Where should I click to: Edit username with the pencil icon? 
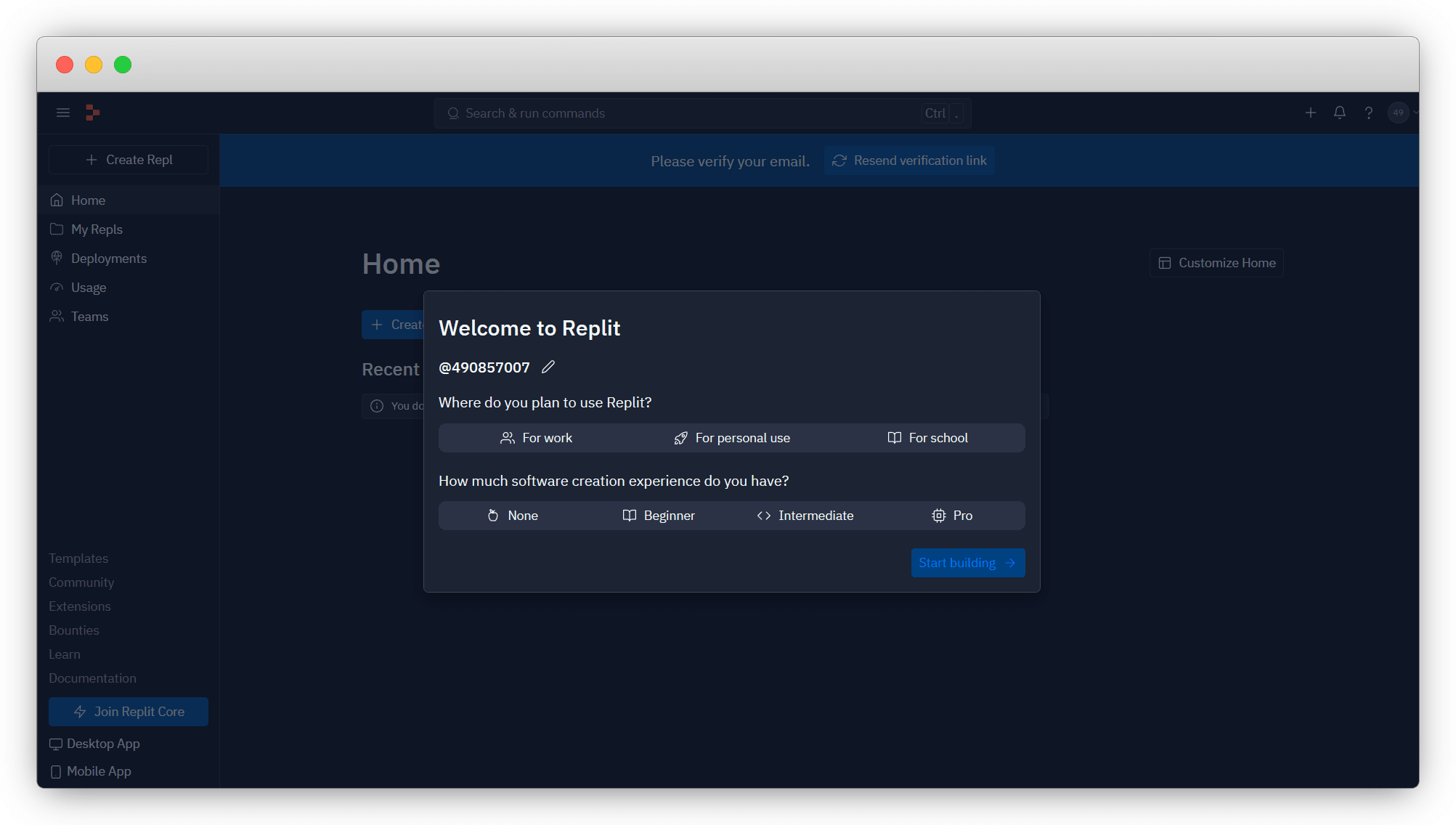point(548,367)
